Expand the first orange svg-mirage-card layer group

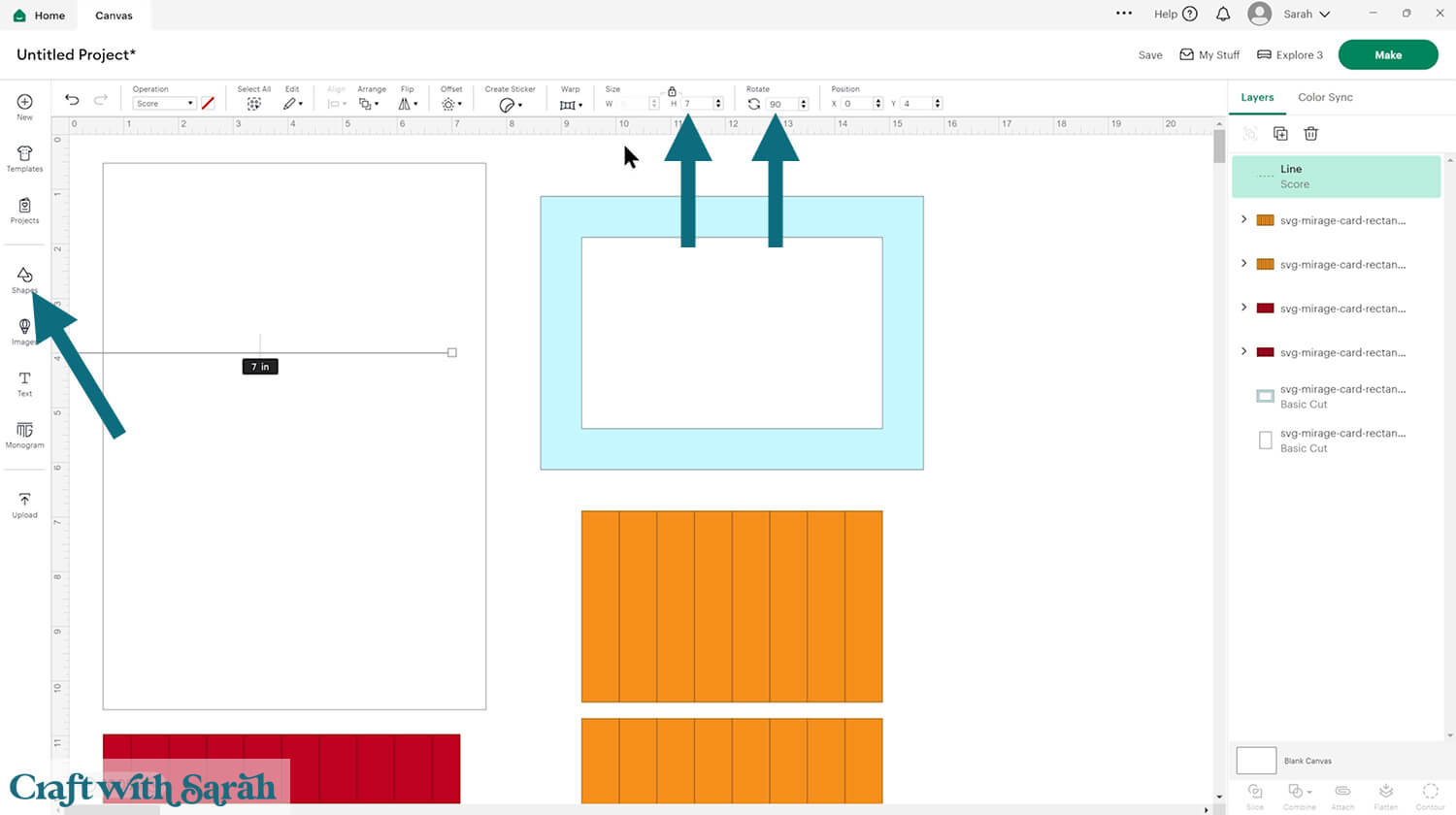1243,220
